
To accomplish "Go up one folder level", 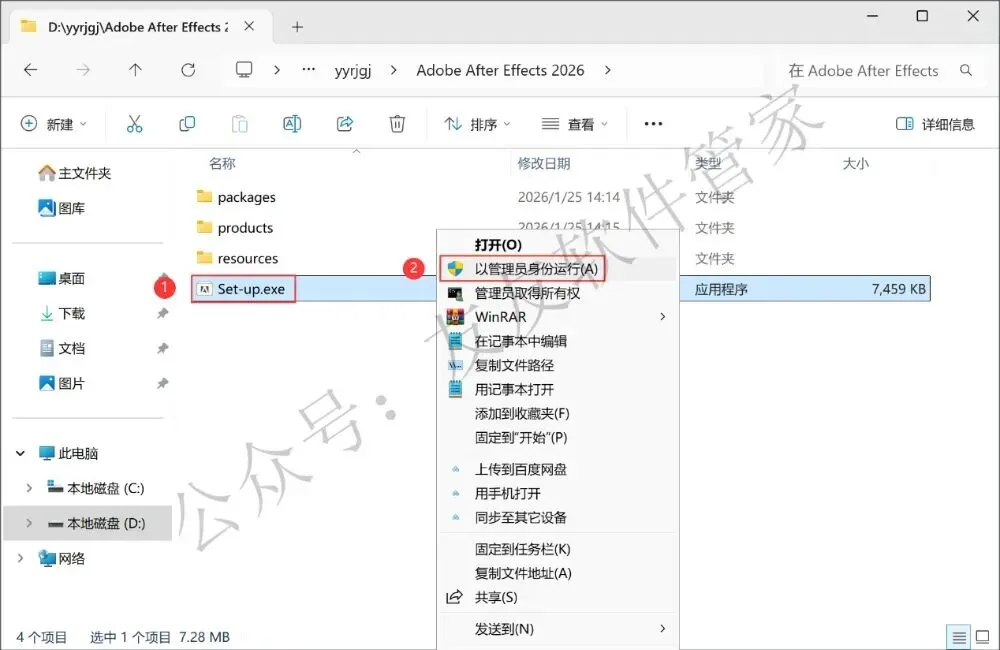I will pos(135,70).
